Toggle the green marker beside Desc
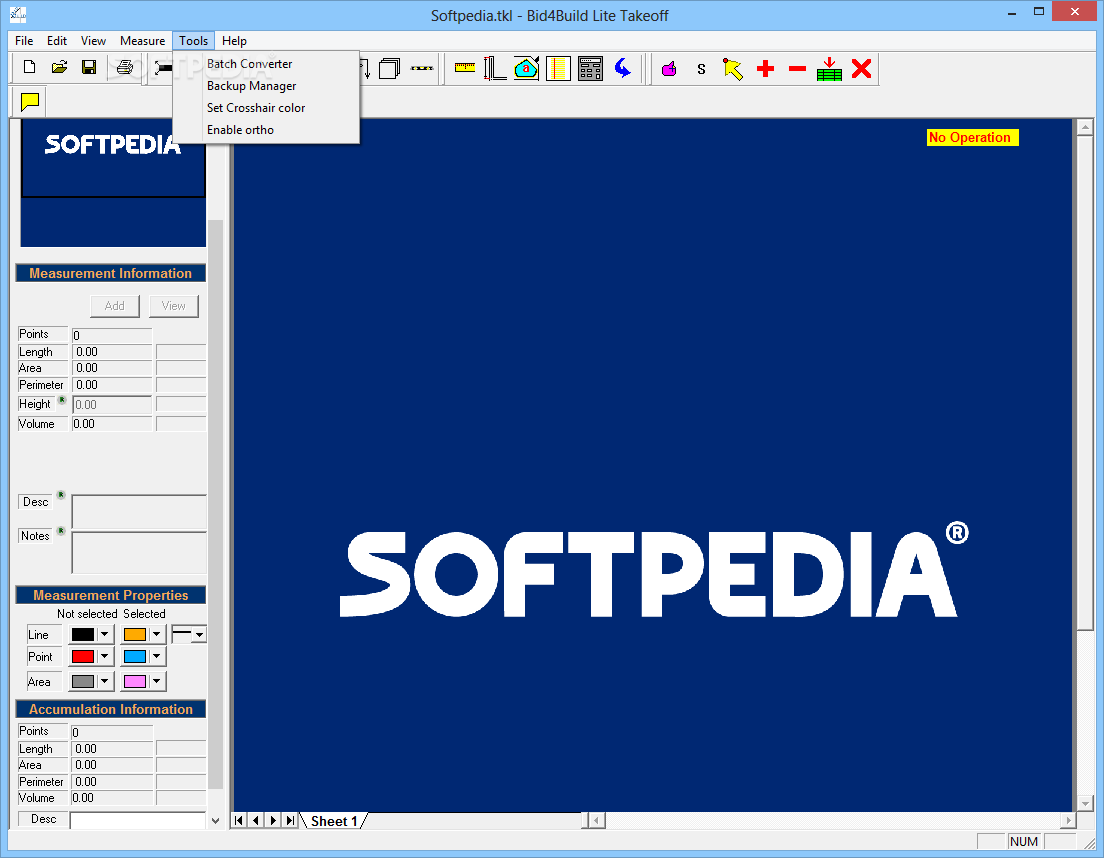Image resolution: width=1104 pixels, height=858 pixels. click(61, 495)
